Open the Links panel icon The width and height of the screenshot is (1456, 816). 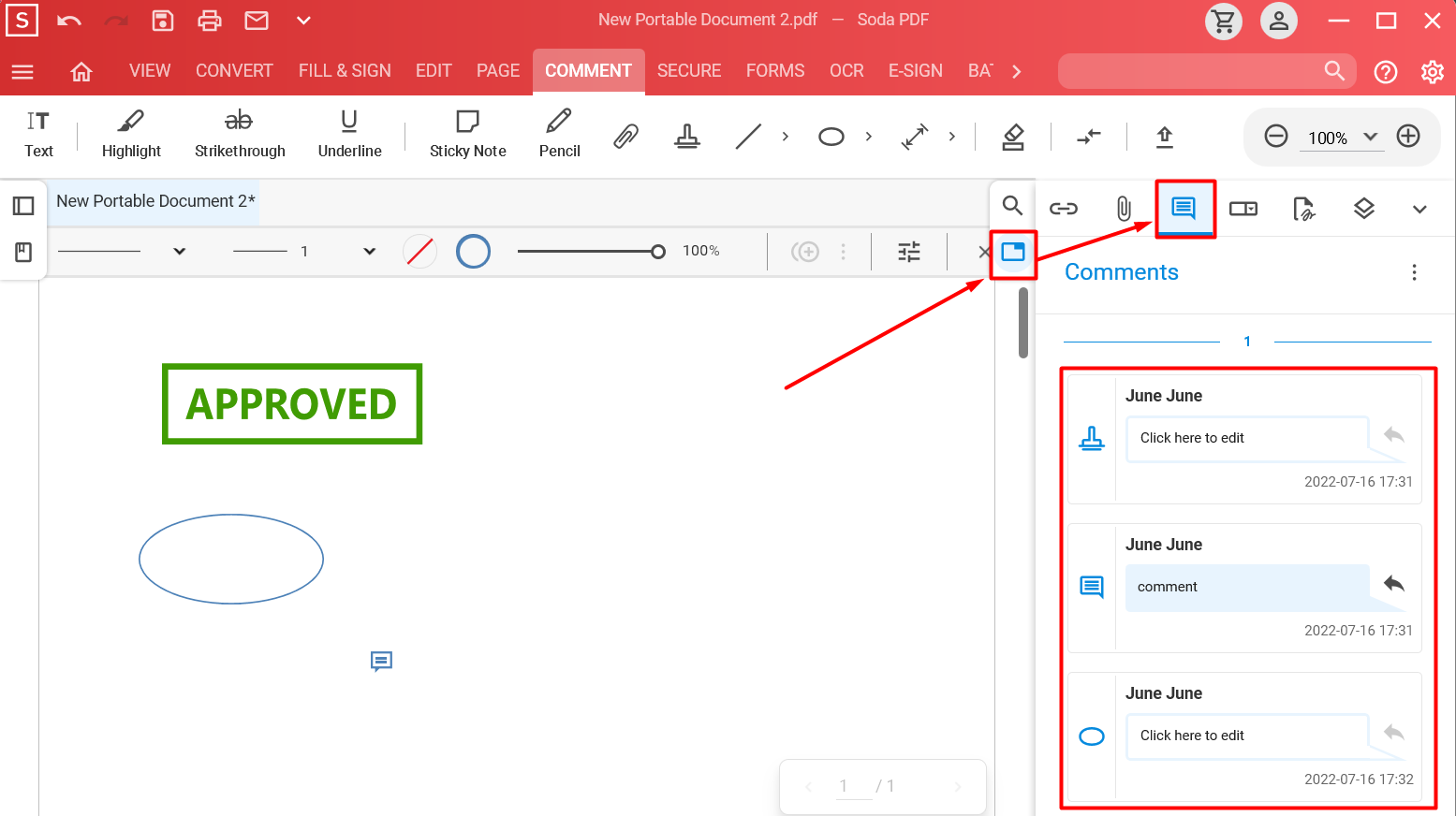[1064, 209]
